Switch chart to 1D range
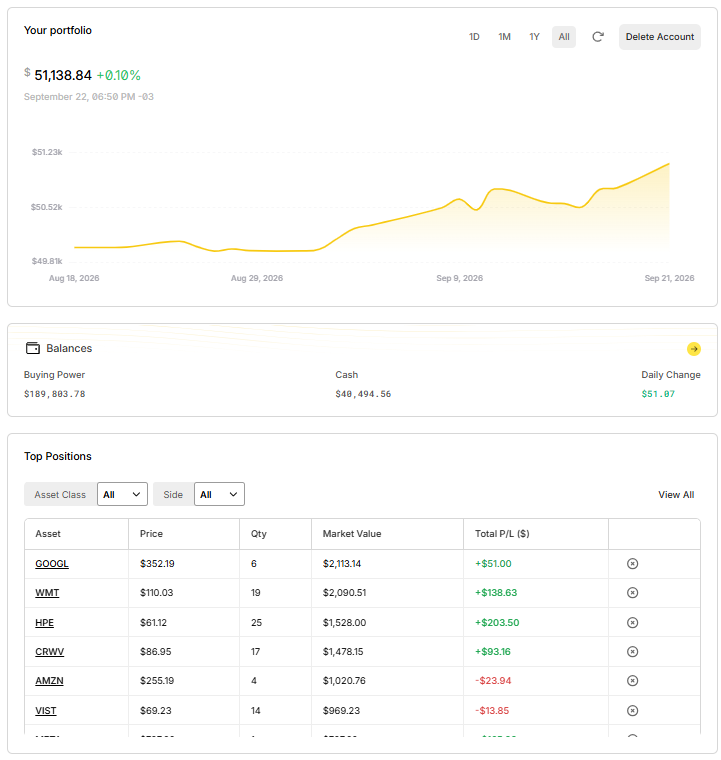721x760 pixels. (x=474, y=37)
